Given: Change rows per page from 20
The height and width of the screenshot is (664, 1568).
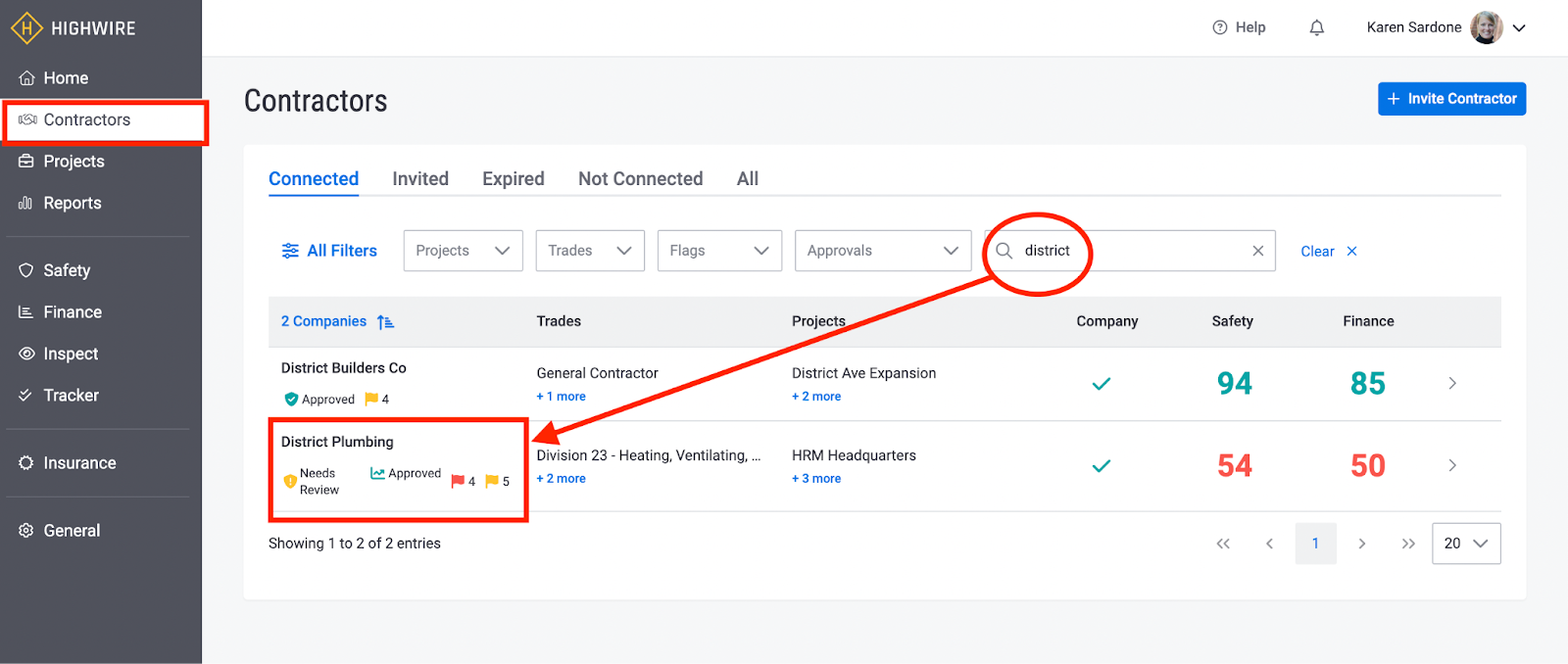Looking at the screenshot, I should tap(1466, 544).
